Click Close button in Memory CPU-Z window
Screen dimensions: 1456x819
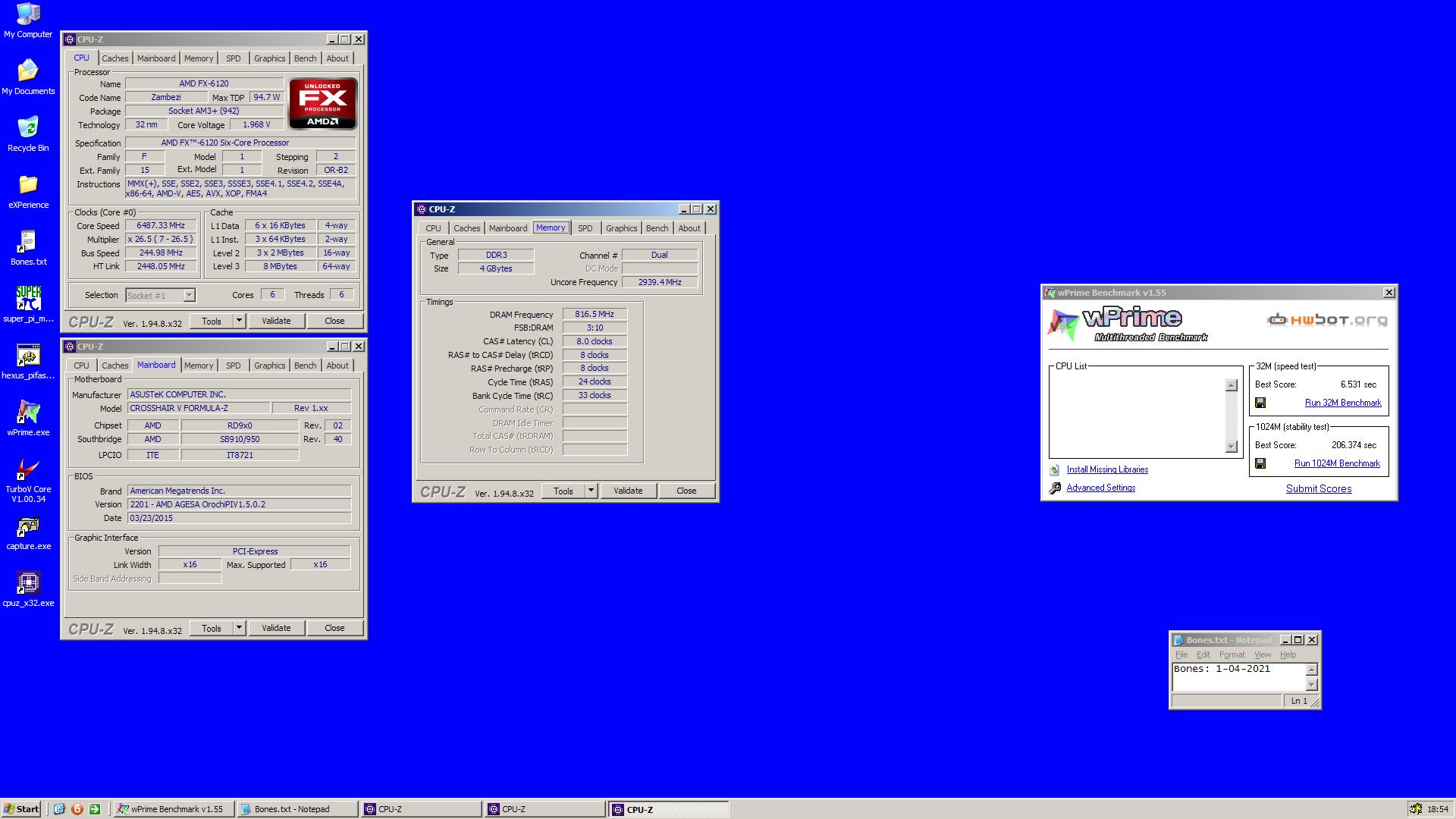point(686,491)
